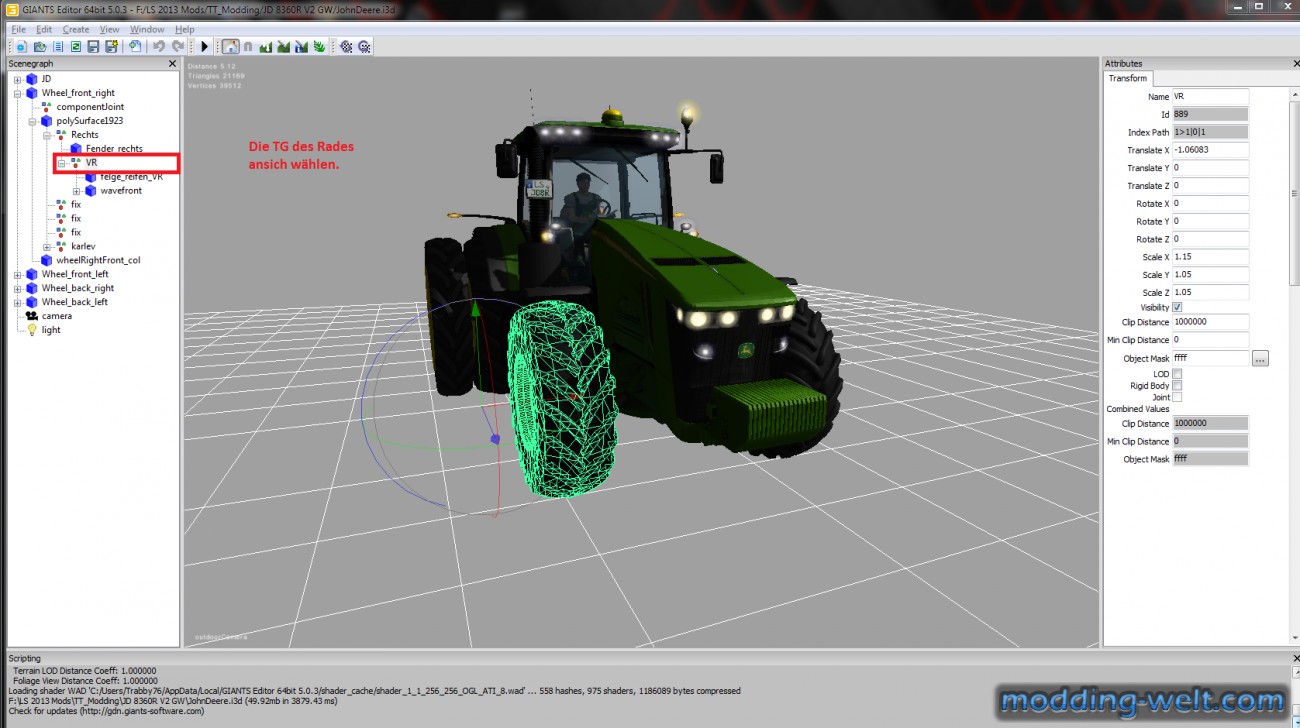Toggle the magnet snap icon
The width and height of the screenshot is (1300, 728).
(x=248, y=46)
